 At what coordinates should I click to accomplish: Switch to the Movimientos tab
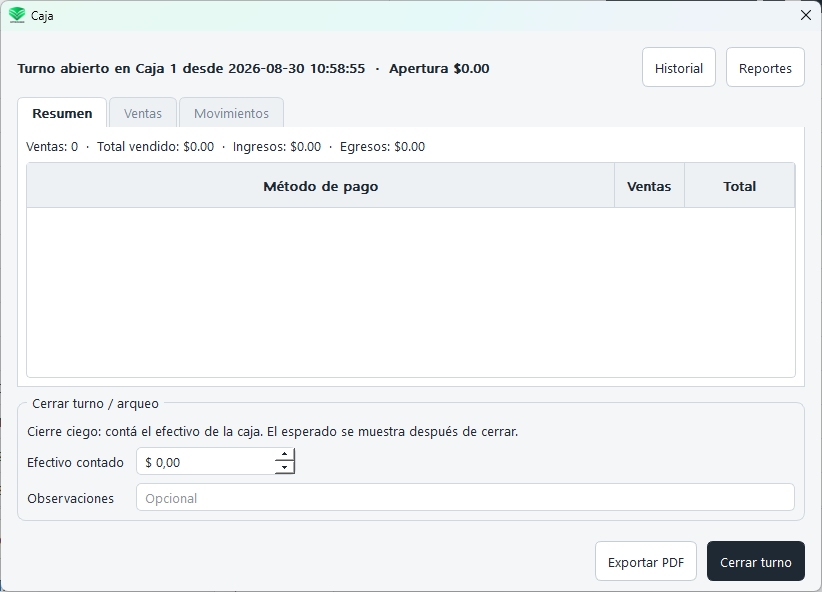tap(231, 113)
